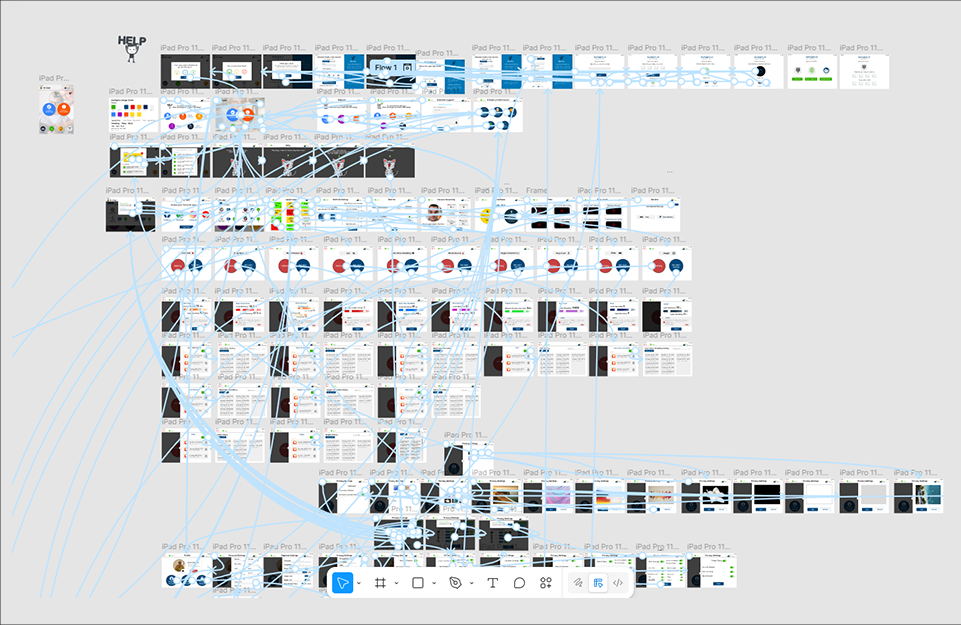The image size is (961, 625).
Task: Select the Move tool in the toolbar
Action: pyautogui.click(x=343, y=583)
